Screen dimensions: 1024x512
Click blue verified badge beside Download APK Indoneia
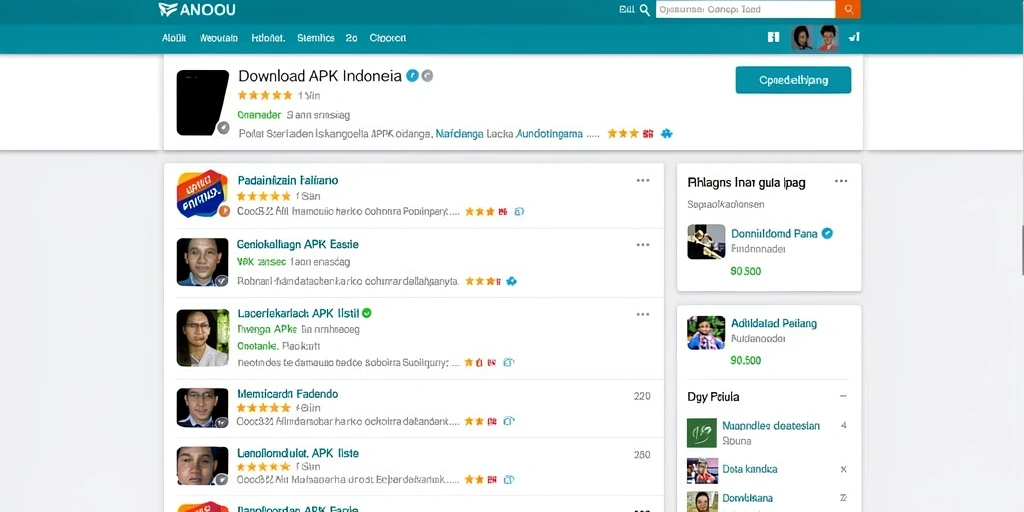pos(412,76)
